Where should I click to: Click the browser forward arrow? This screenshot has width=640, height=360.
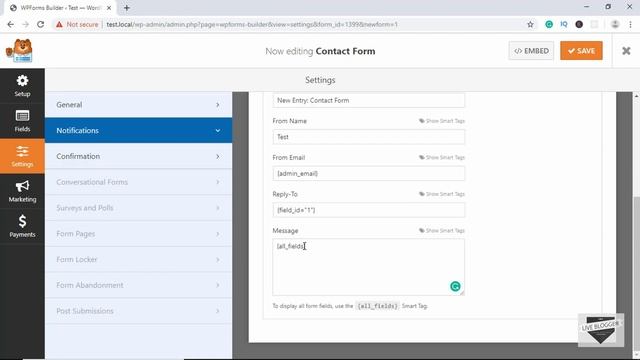[25, 24]
